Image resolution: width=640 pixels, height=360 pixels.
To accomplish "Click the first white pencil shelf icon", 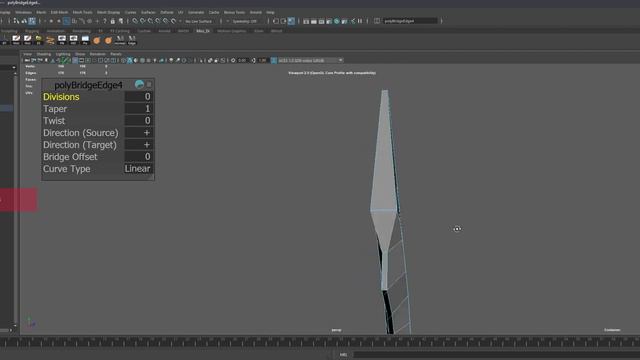I will pos(16,40).
